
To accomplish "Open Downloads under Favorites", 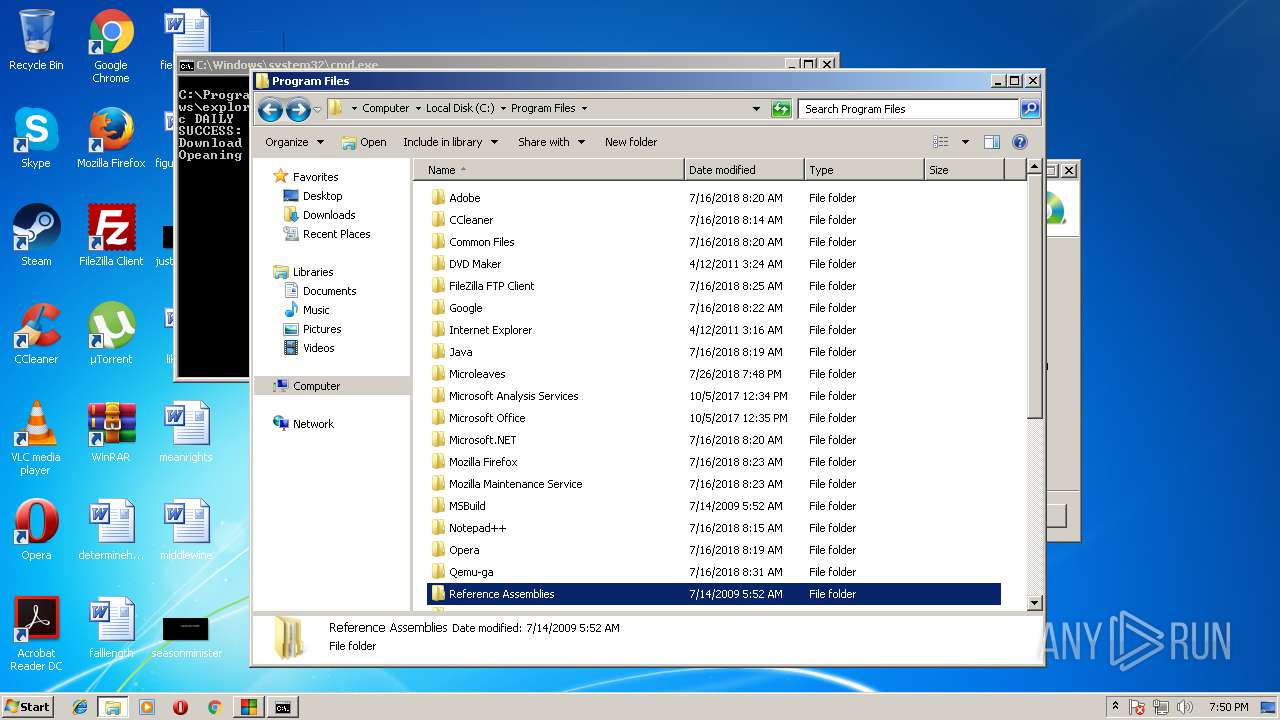I will click(x=329, y=215).
